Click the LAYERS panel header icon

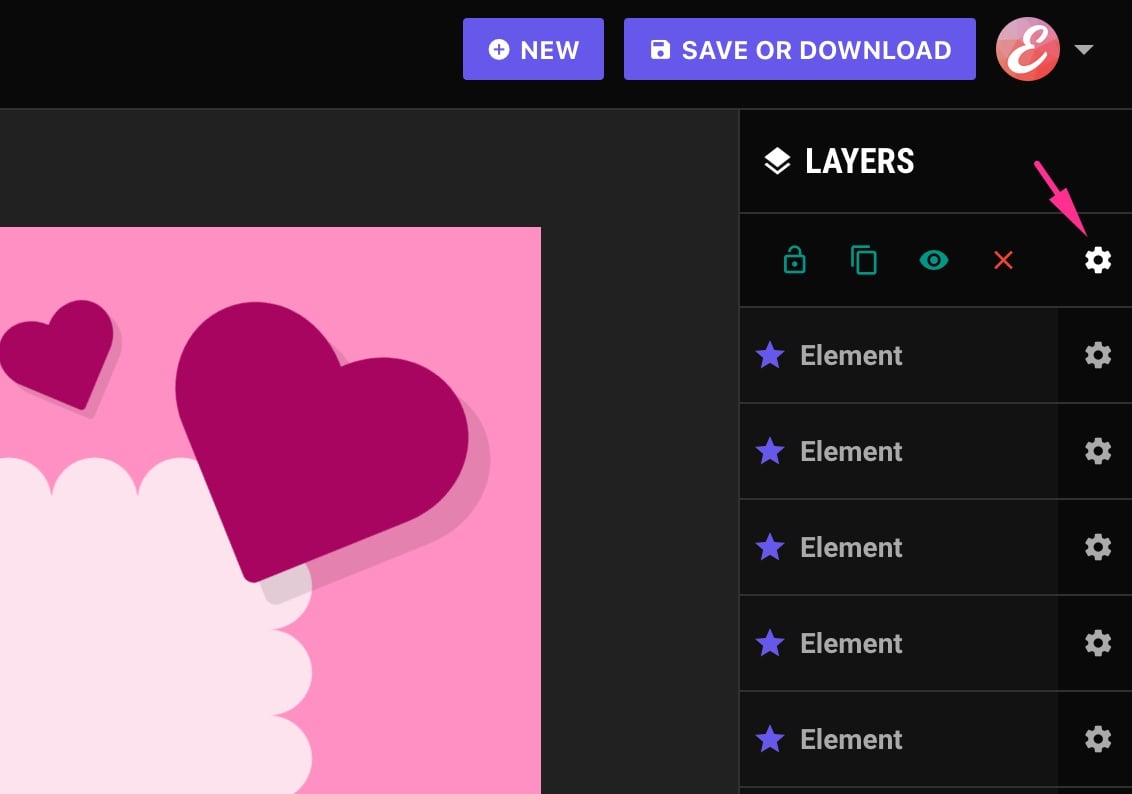pos(777,161)
